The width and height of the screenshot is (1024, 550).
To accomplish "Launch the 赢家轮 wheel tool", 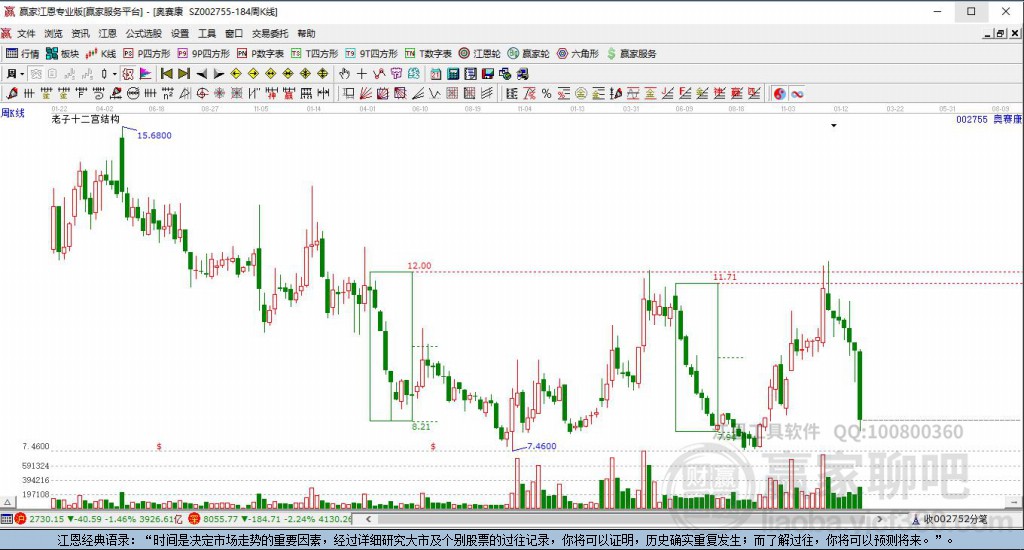I will point(528,54).
